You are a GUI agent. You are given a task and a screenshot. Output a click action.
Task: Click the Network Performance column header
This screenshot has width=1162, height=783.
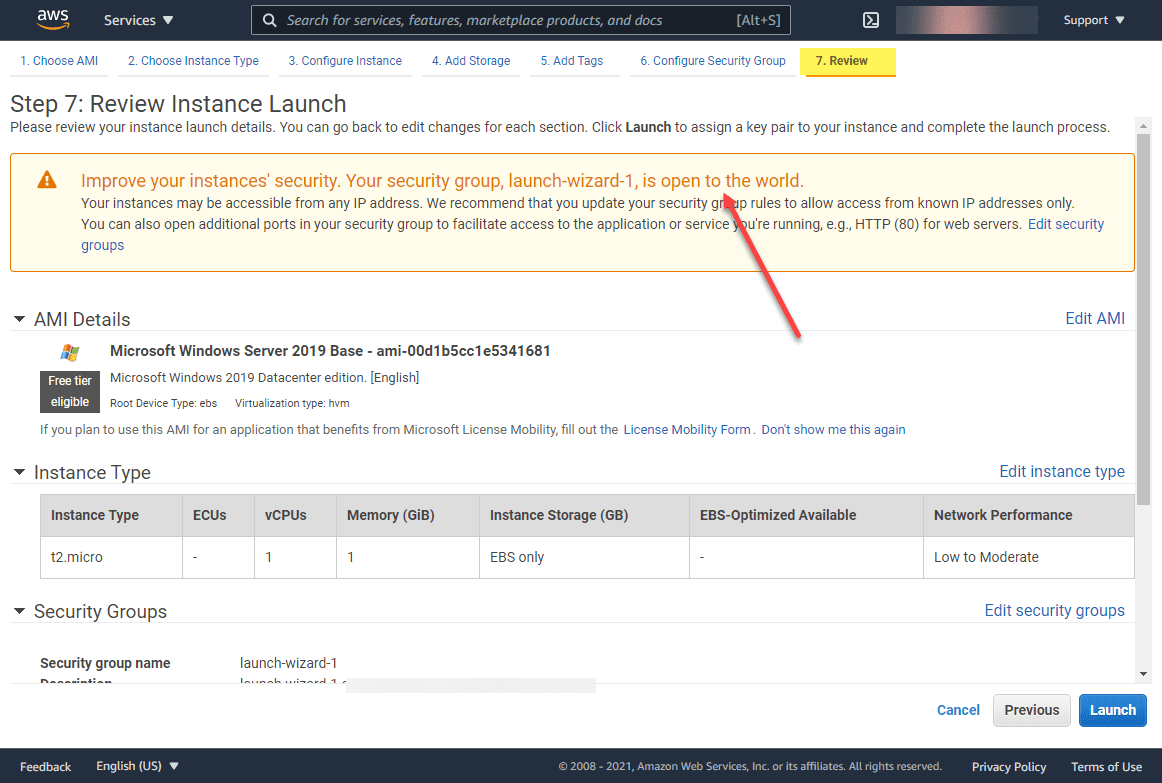(1029, 516)
